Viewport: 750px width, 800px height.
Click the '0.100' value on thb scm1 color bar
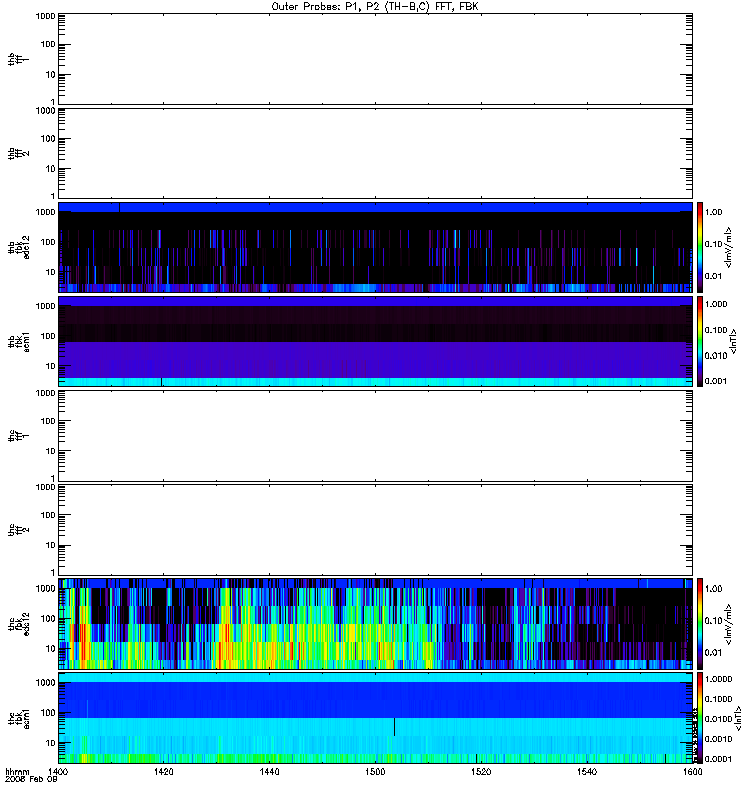coord(716,330)
